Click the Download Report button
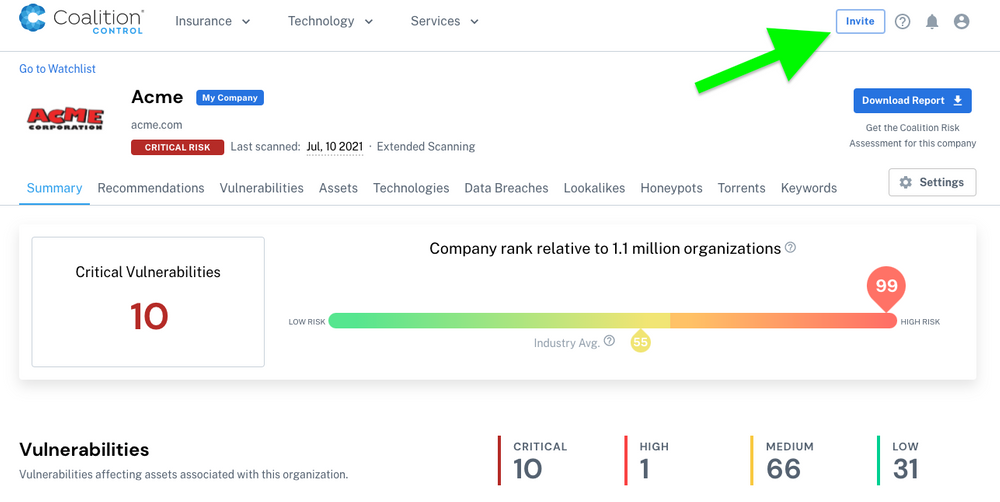 tap(912, 101)
